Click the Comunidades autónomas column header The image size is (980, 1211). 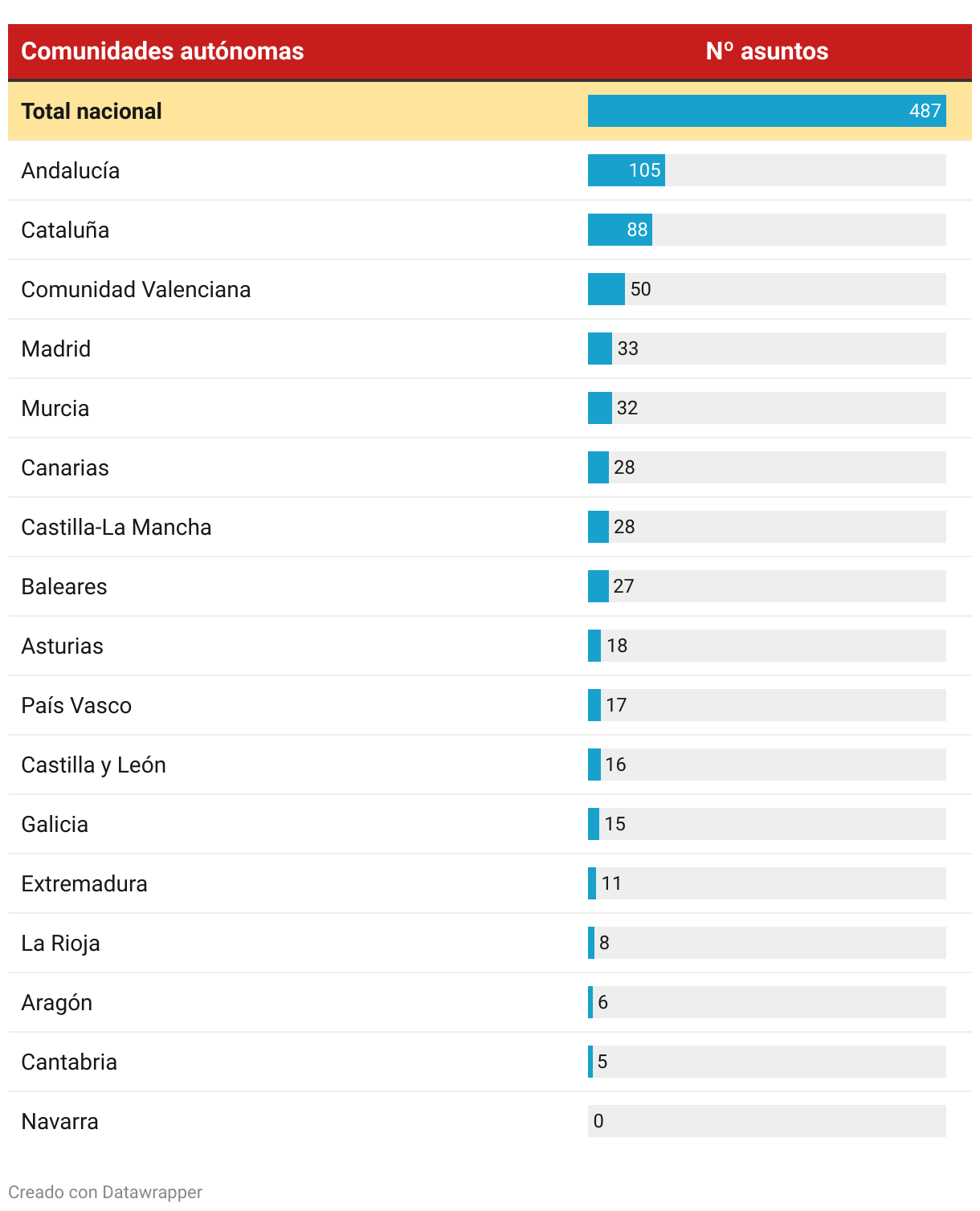tap(162, 51)
